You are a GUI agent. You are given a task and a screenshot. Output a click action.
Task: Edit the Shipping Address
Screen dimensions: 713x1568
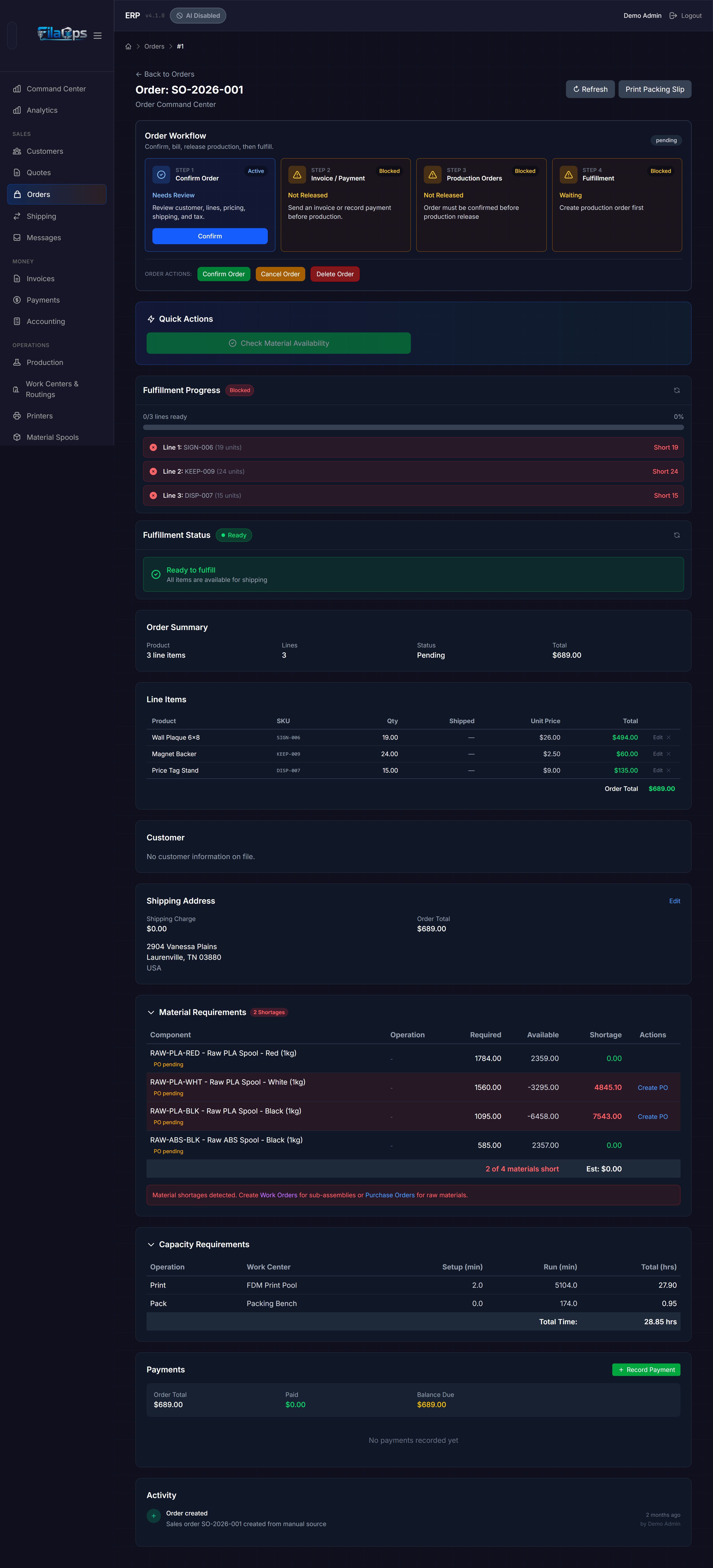point(675,901)
